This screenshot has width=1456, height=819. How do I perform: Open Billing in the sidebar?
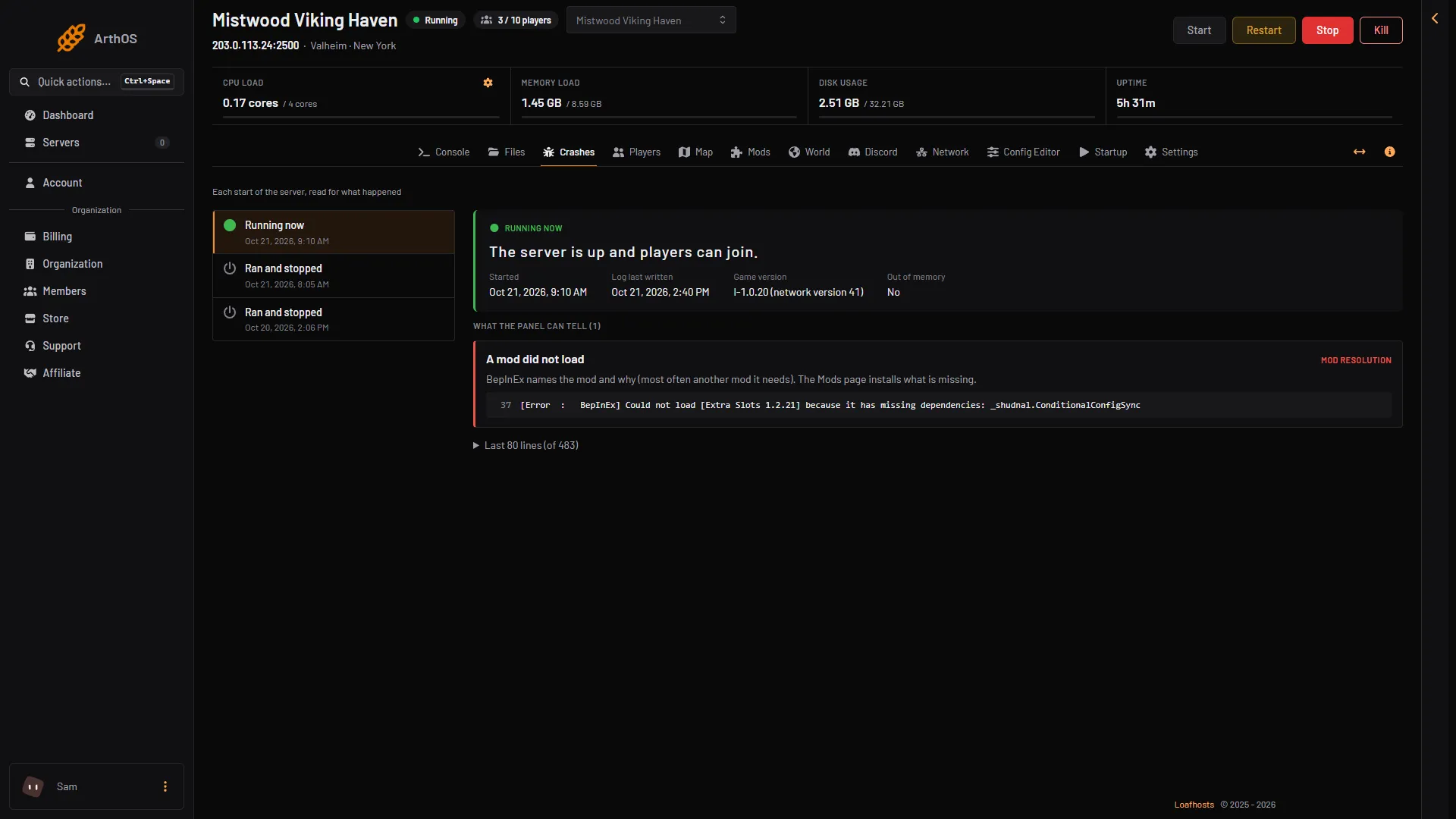(x=96, y=237)
